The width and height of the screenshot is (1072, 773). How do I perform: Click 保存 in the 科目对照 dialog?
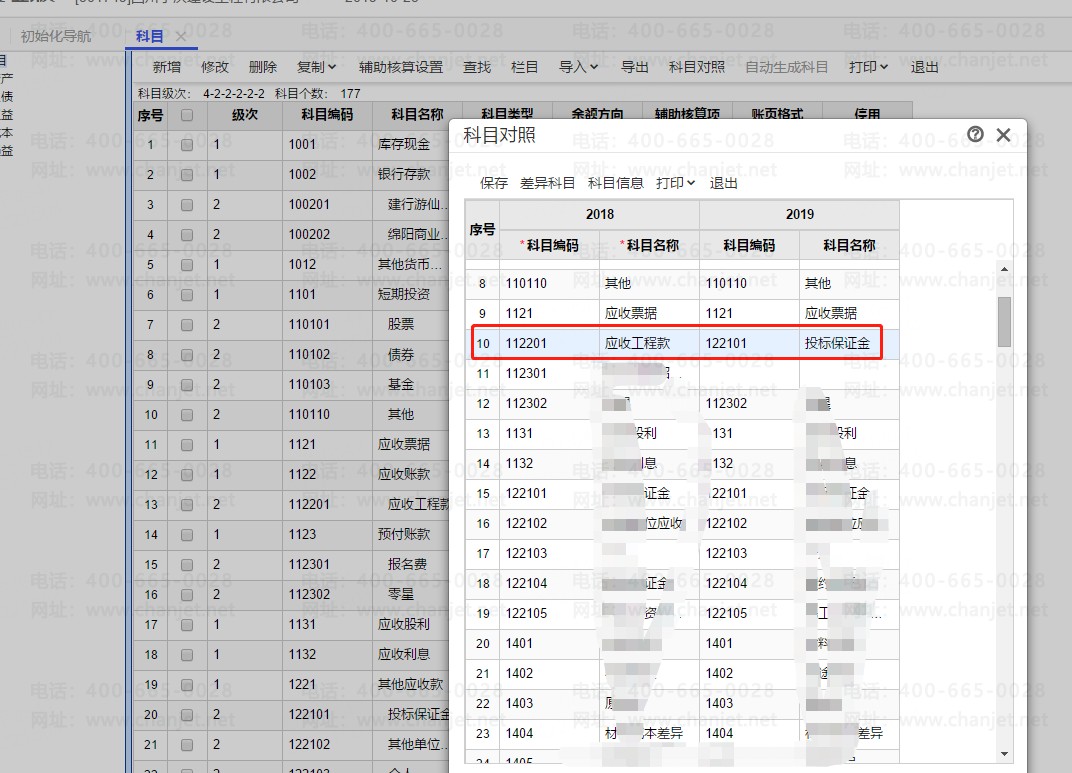point(494,183)
